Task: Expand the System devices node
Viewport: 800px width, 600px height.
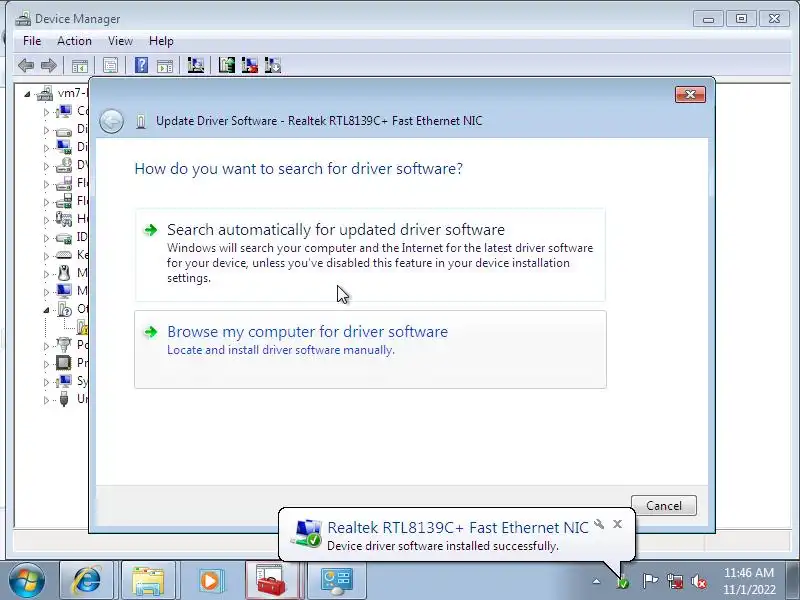Action: 46,382
